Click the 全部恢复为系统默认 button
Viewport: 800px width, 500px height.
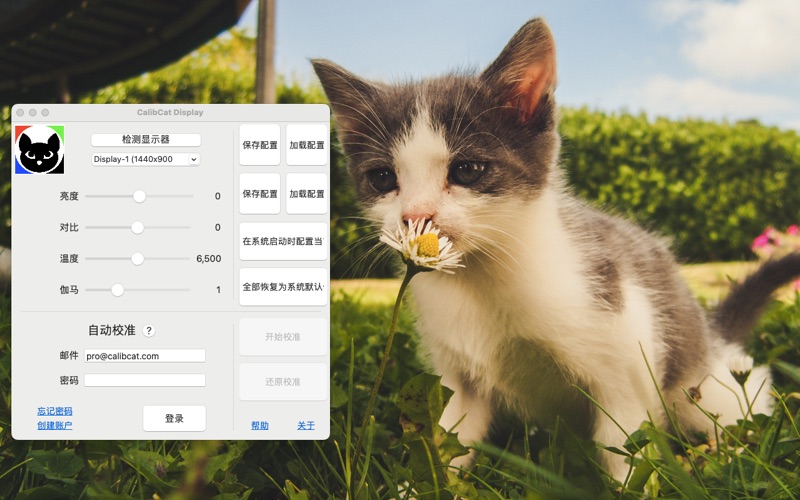tap(283, 287)
